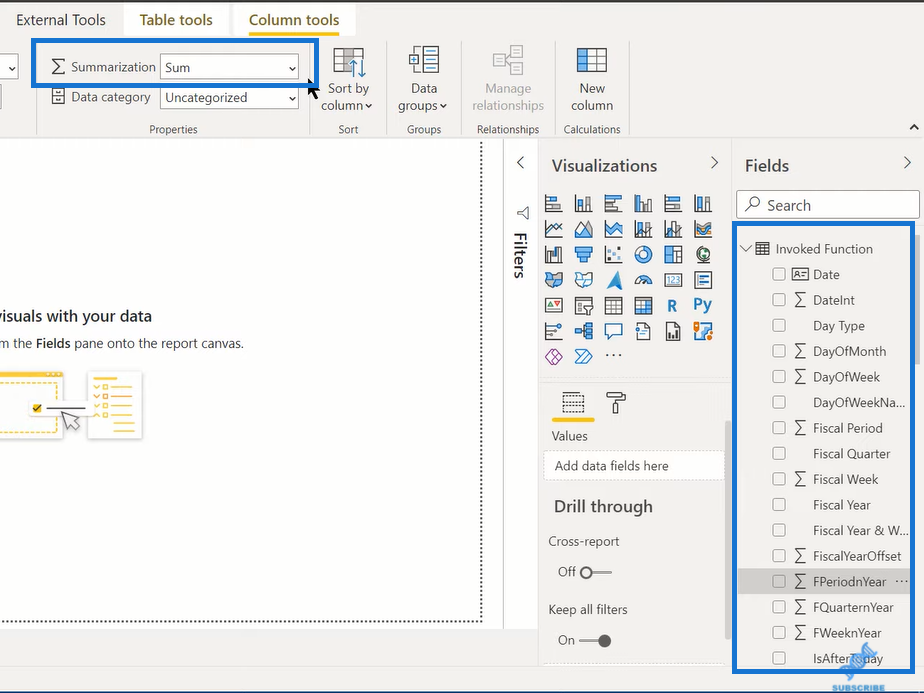Check the Date field checkbox
Image resolution: width=924 pixels, height=693 pixels.
pos(778,274)
